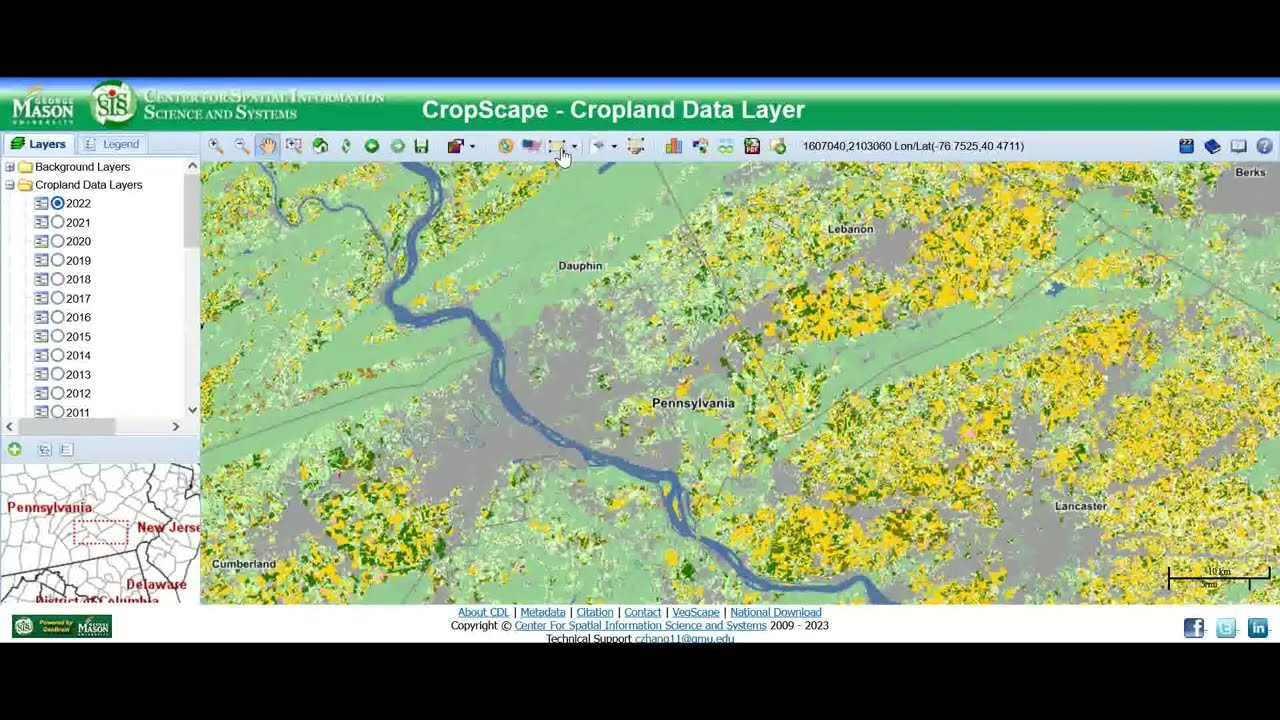
Task: Select the 2020 cropland layer radio button
Action: point(58,241)
